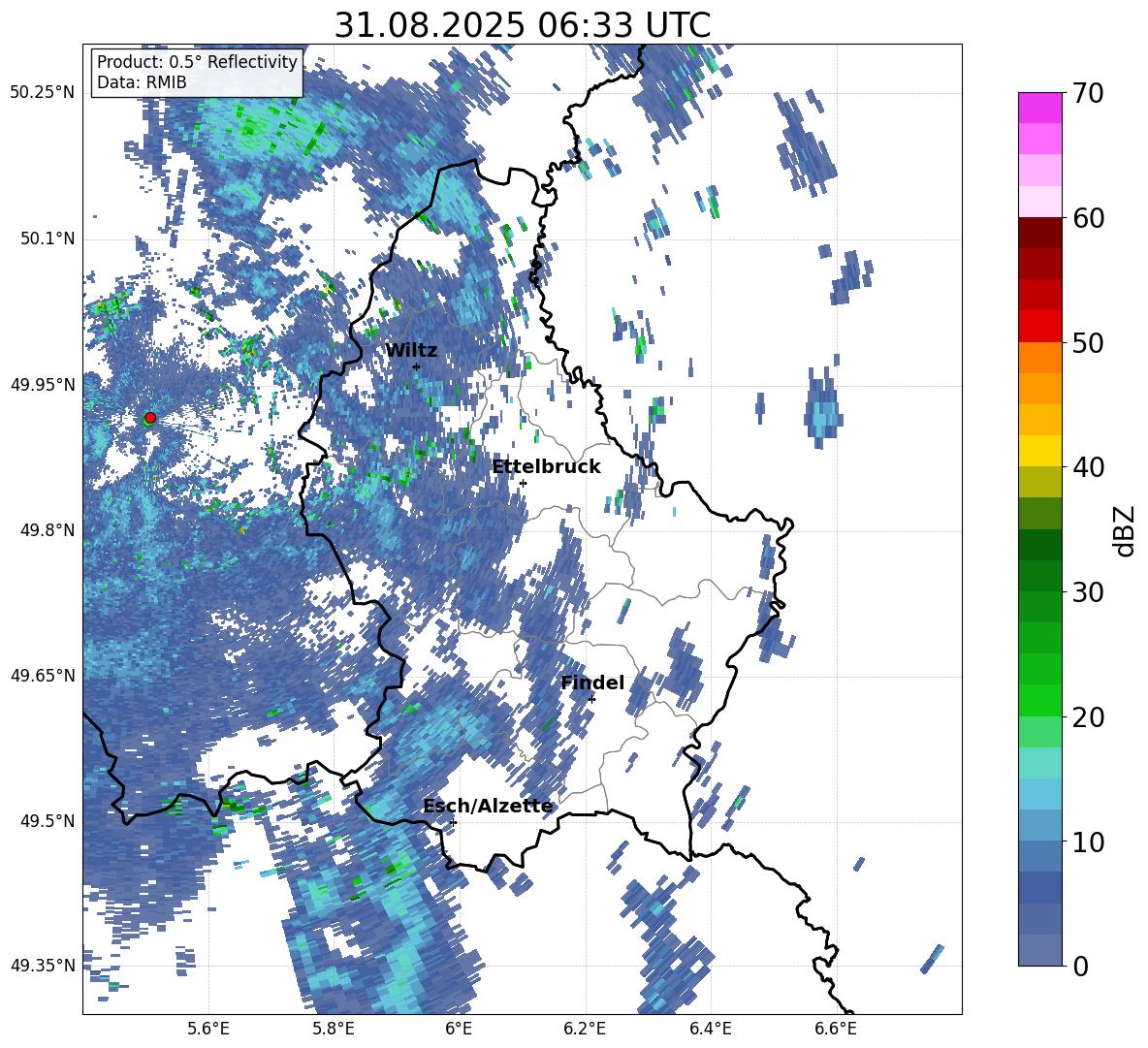
Task: Click the 40 value on the colorbar
Action: point(1088,467)
